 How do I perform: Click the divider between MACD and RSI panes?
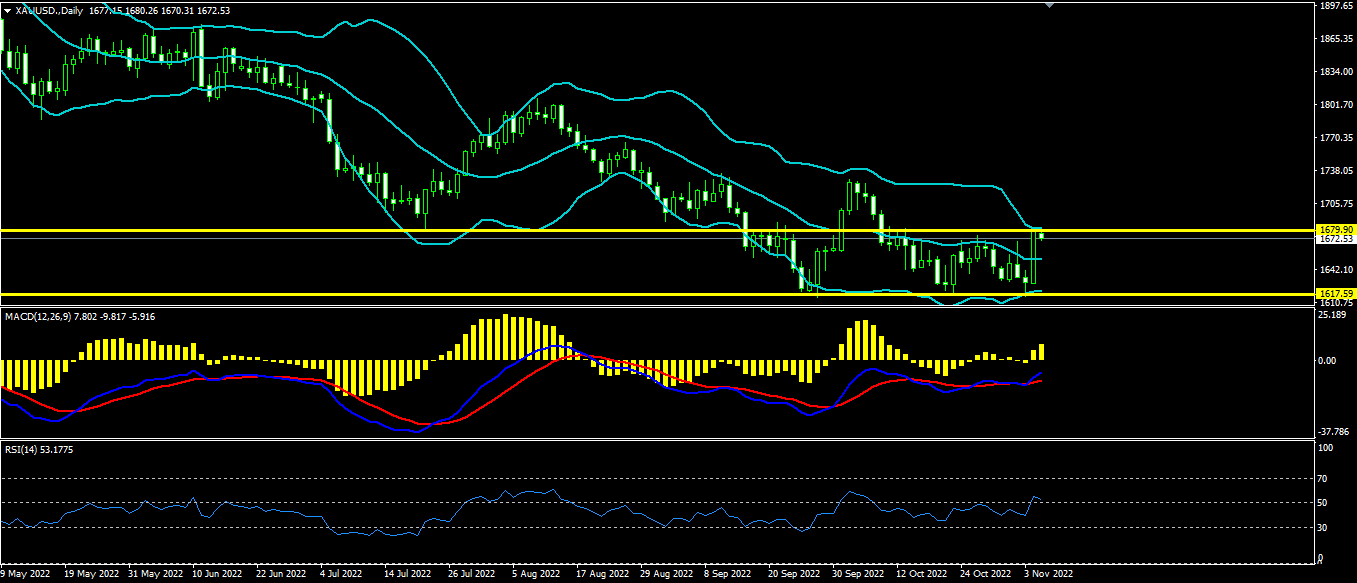(x=660, y=440)
